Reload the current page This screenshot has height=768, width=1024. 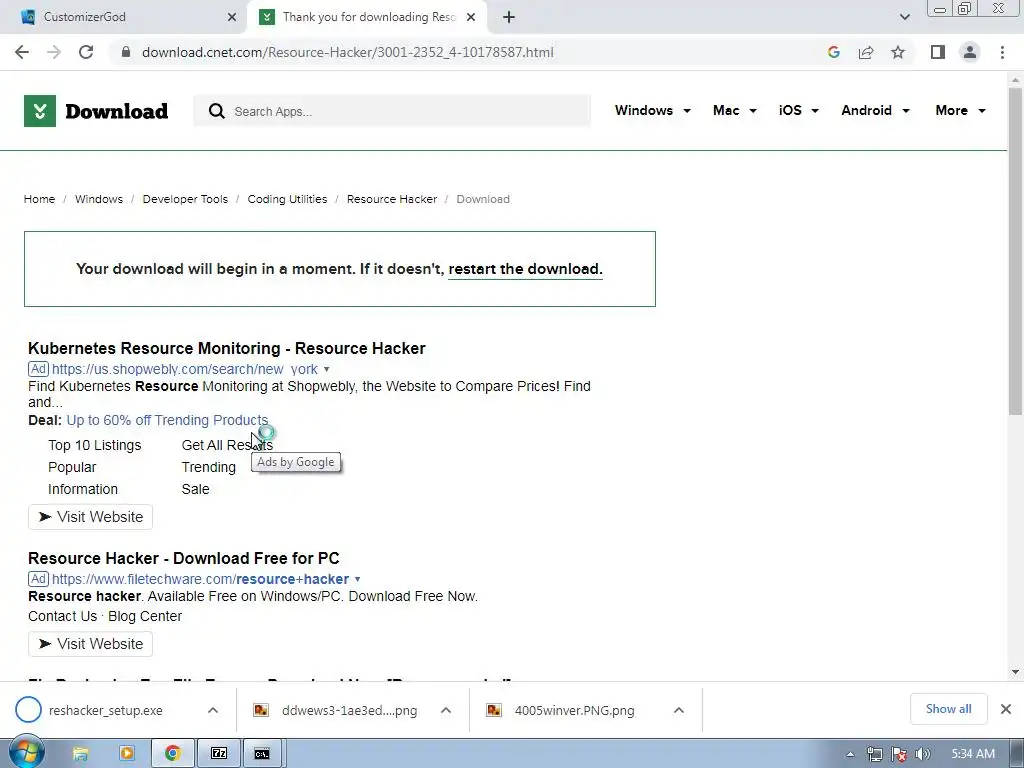pyautogui.click(x=86, y=52)
